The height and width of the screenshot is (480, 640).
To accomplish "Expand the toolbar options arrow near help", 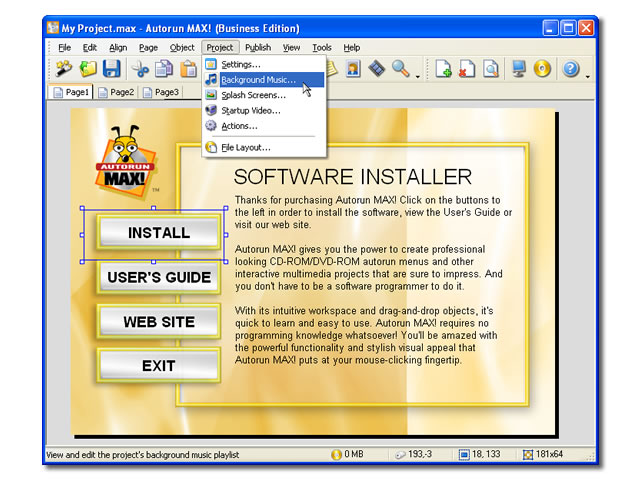I will point(587,76).
